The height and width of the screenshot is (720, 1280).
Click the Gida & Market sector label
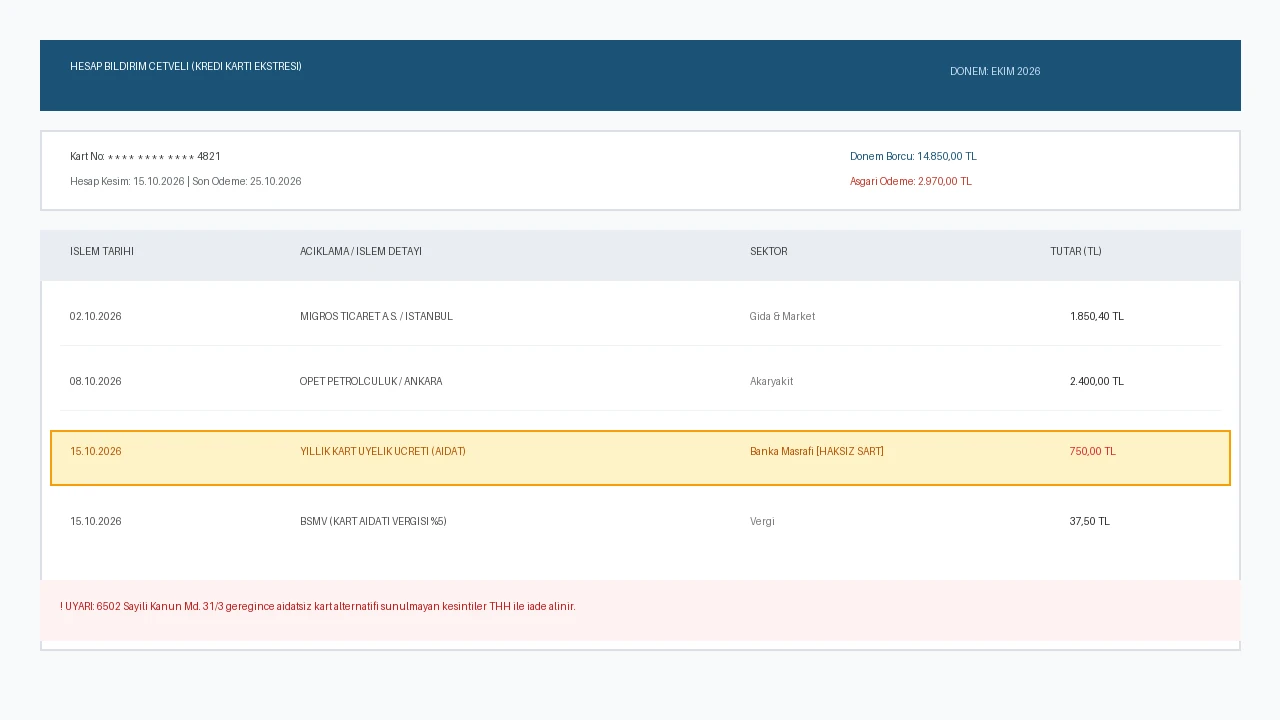point(783,317)
